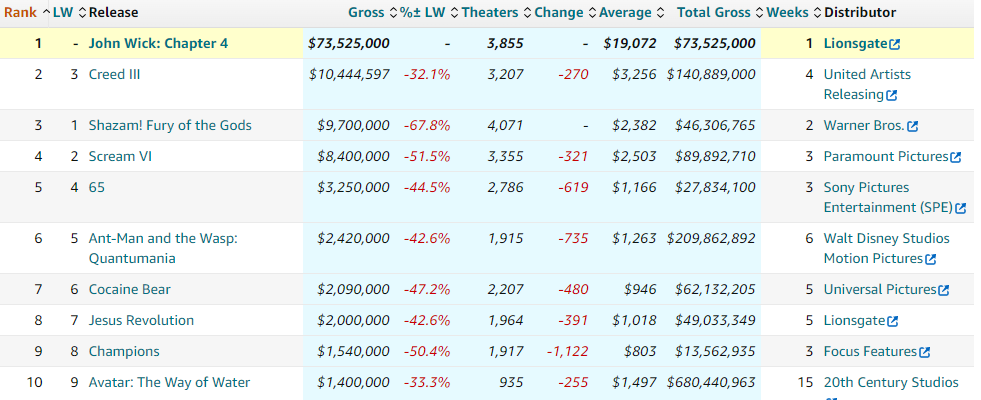Click external link icon after Sony Pictures Entertainment (SPE)

[961, 208]
